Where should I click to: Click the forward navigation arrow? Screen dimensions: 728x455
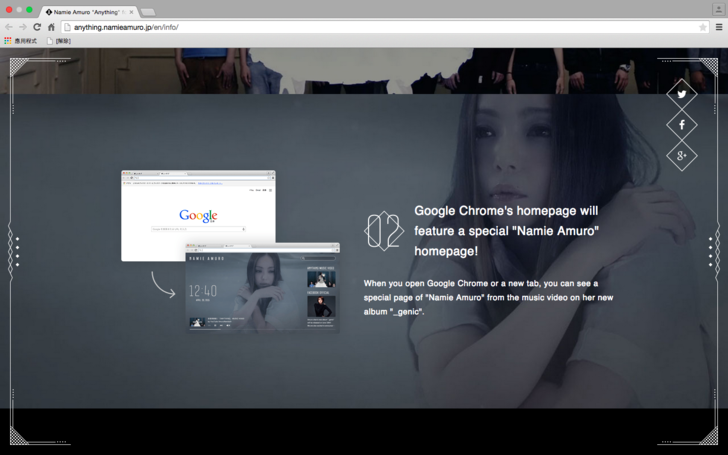(x=23, y=27)
